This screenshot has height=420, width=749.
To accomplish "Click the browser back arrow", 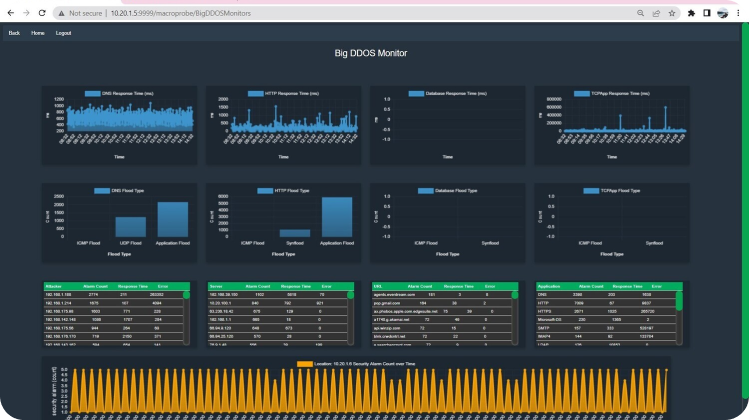I will pos(9,14).
